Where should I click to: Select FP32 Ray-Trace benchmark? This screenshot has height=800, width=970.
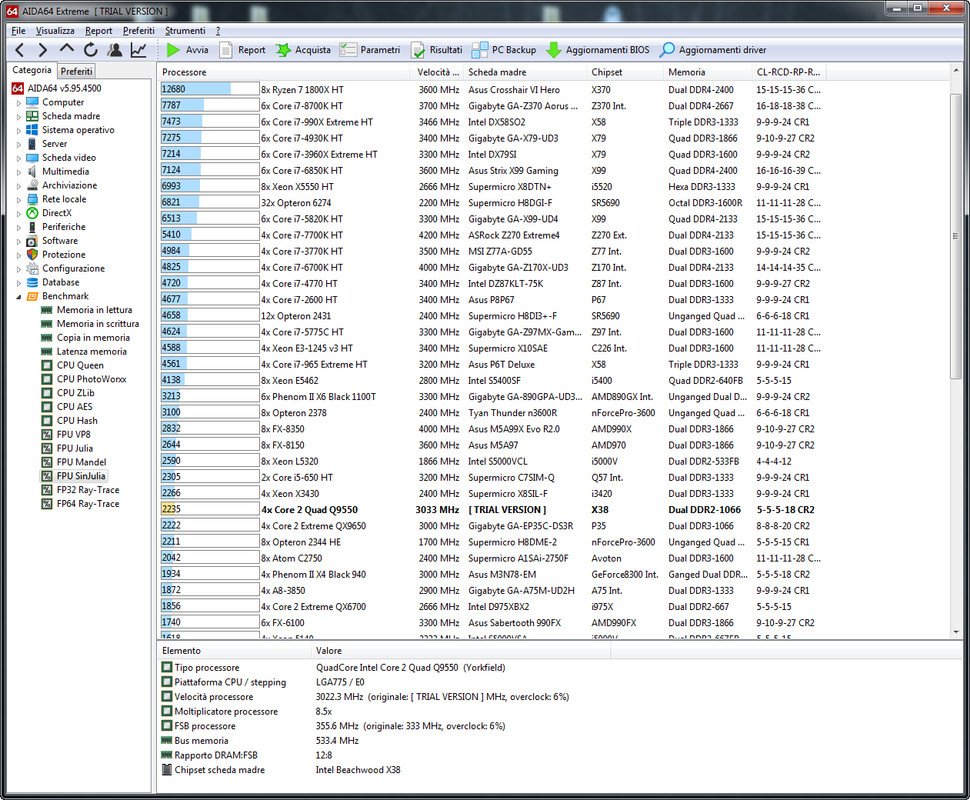click(x=88, y=490)
